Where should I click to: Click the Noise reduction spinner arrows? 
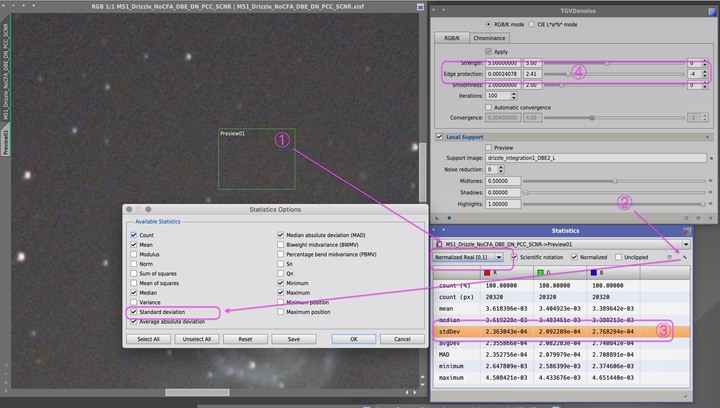coord(501,169)
